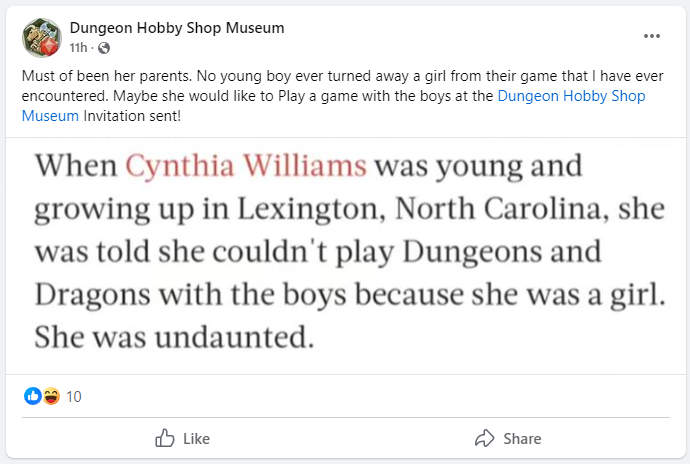View the reaction count of 10
690x464 pixels.
click(x=74, y=397)
